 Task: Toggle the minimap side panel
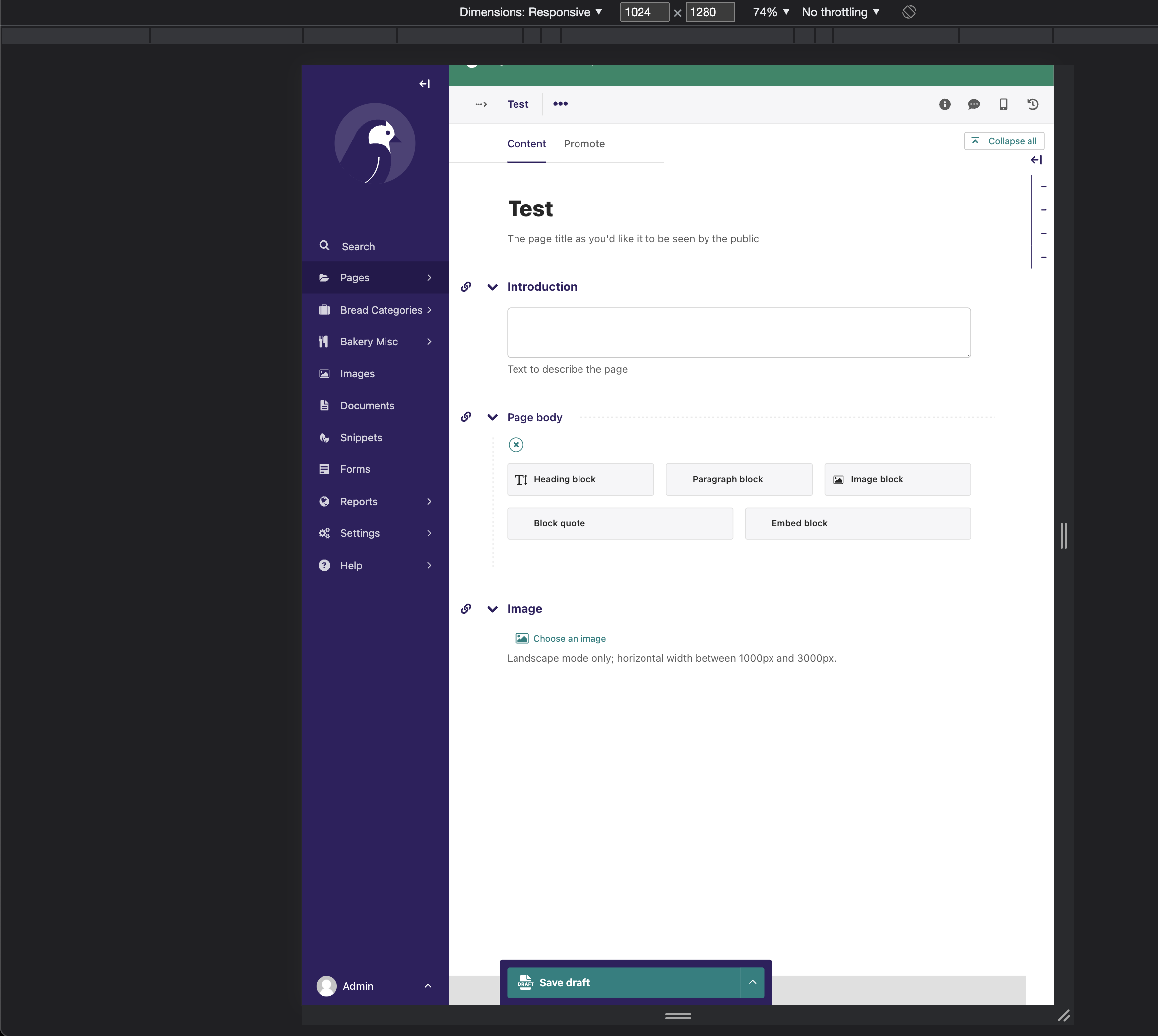coord(1036,160)
